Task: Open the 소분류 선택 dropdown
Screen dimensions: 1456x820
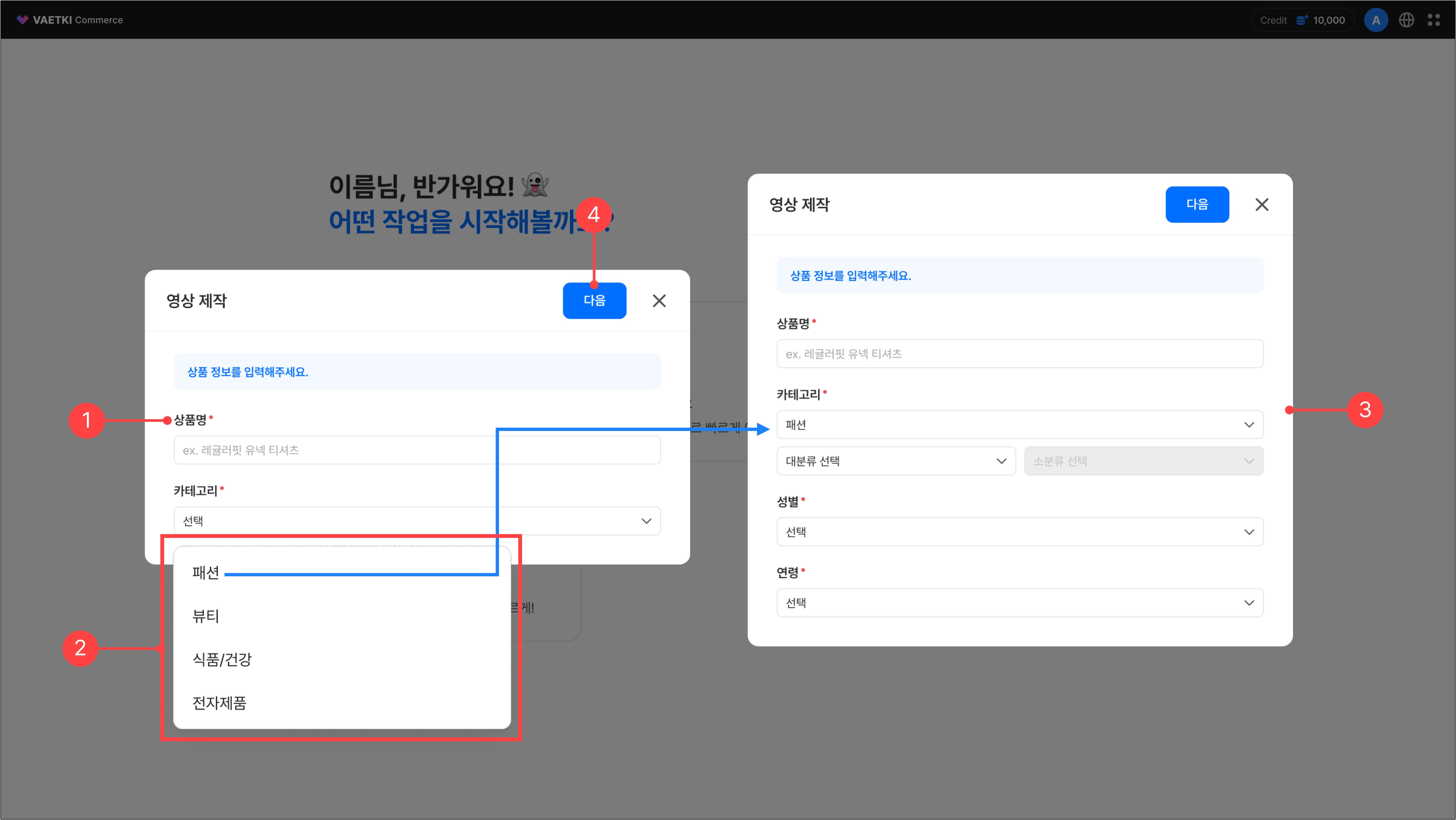Action: pos(1144,461)
